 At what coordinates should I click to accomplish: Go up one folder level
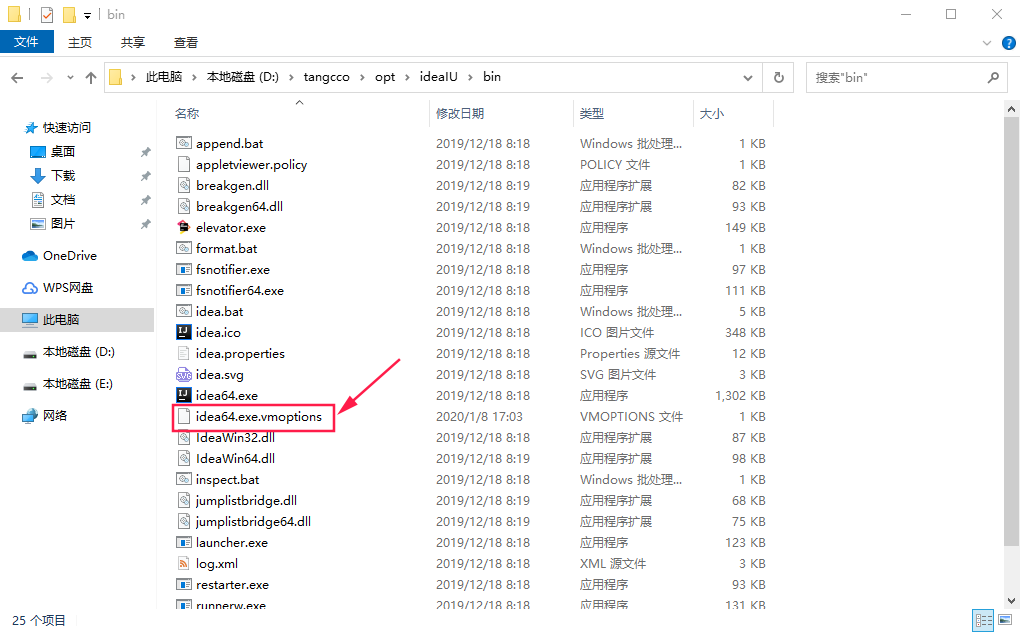tap(90, 78)
